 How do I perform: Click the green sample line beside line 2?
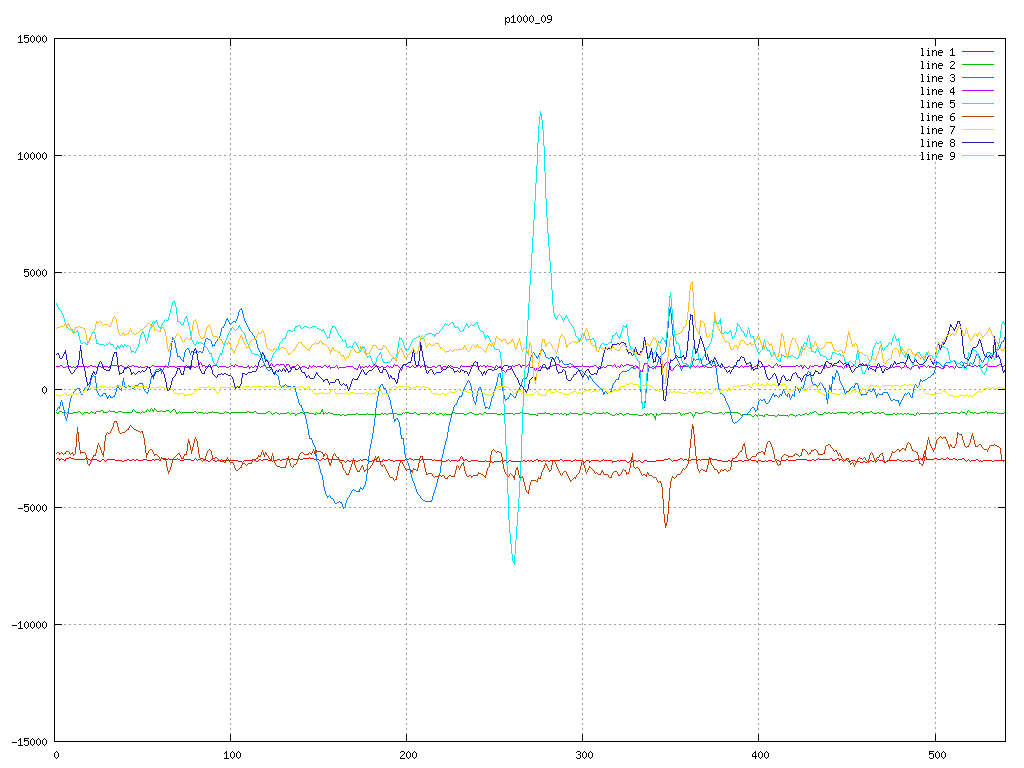[977, 65]
